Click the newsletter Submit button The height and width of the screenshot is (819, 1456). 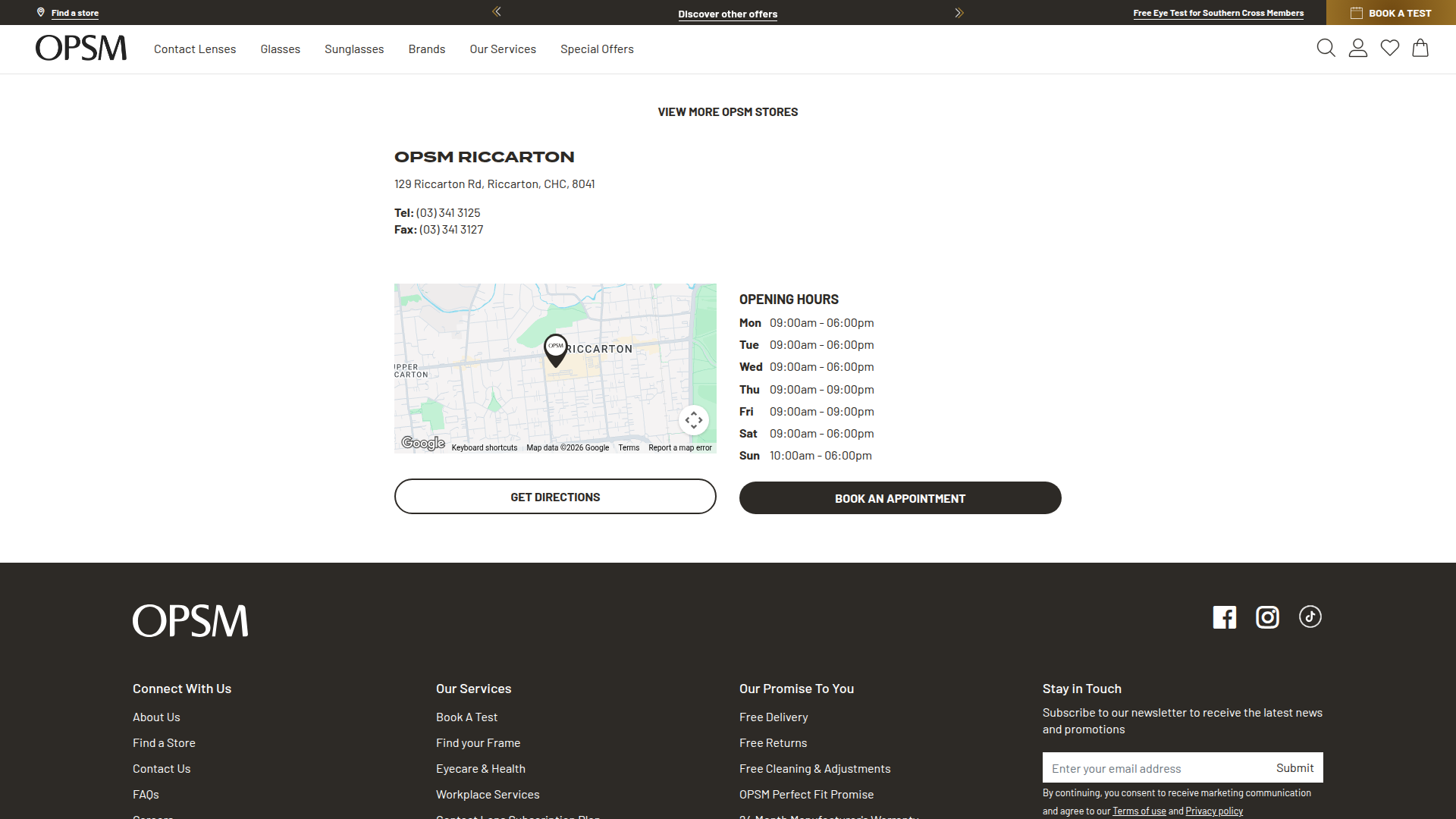pos(1294,768)
